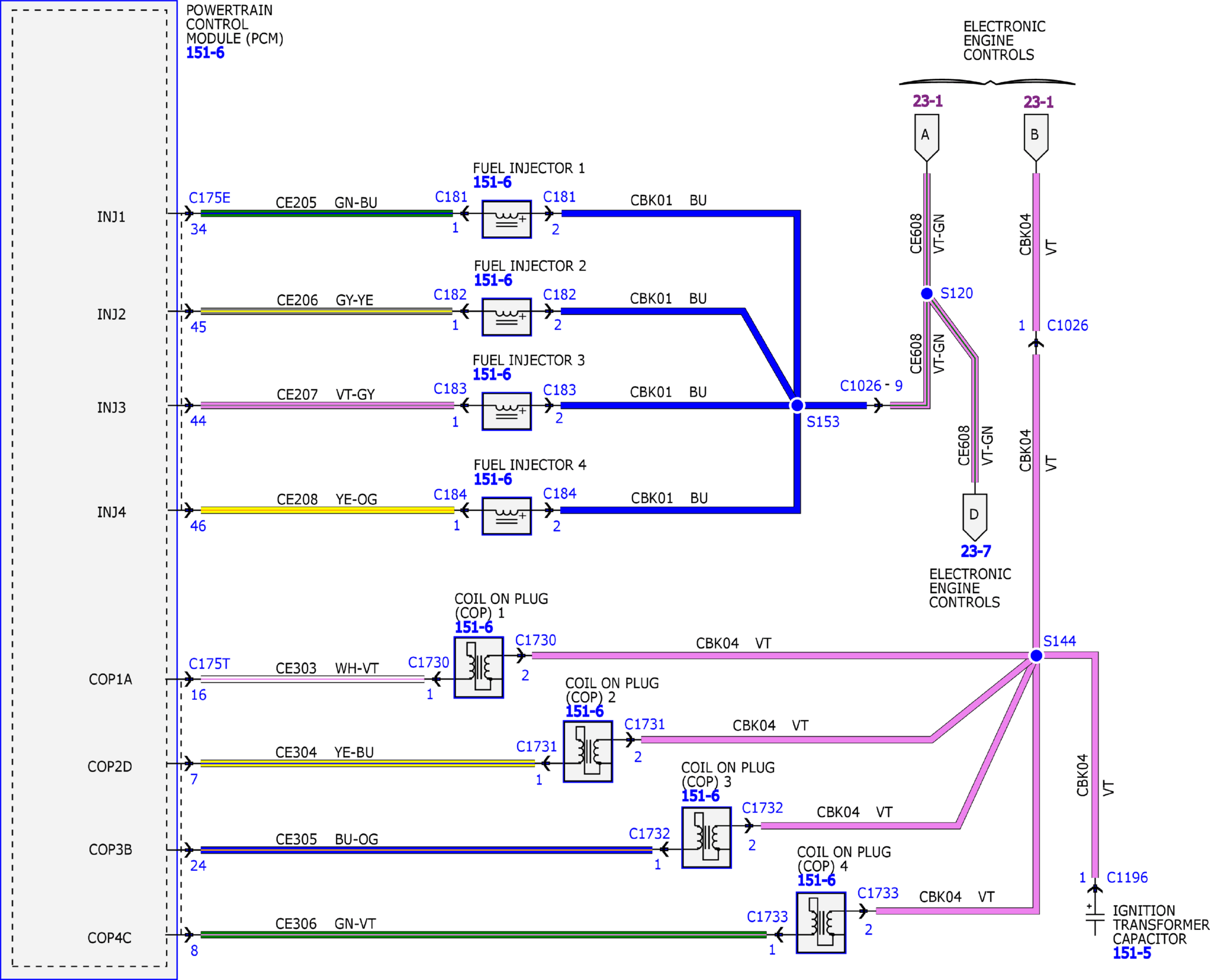Click the Fuel Injector 3 symbol box
This screenshot has width=1210, height=980.
pyautogui.click(x=506, y=411)
